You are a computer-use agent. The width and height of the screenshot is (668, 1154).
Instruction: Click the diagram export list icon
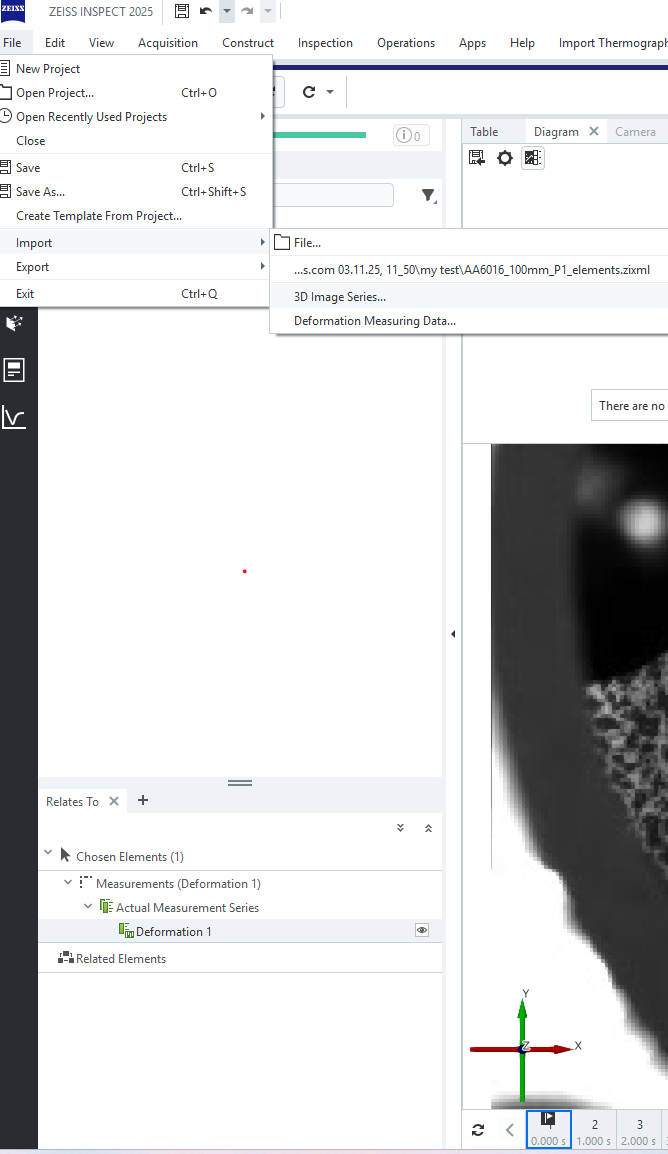(477, 157)
